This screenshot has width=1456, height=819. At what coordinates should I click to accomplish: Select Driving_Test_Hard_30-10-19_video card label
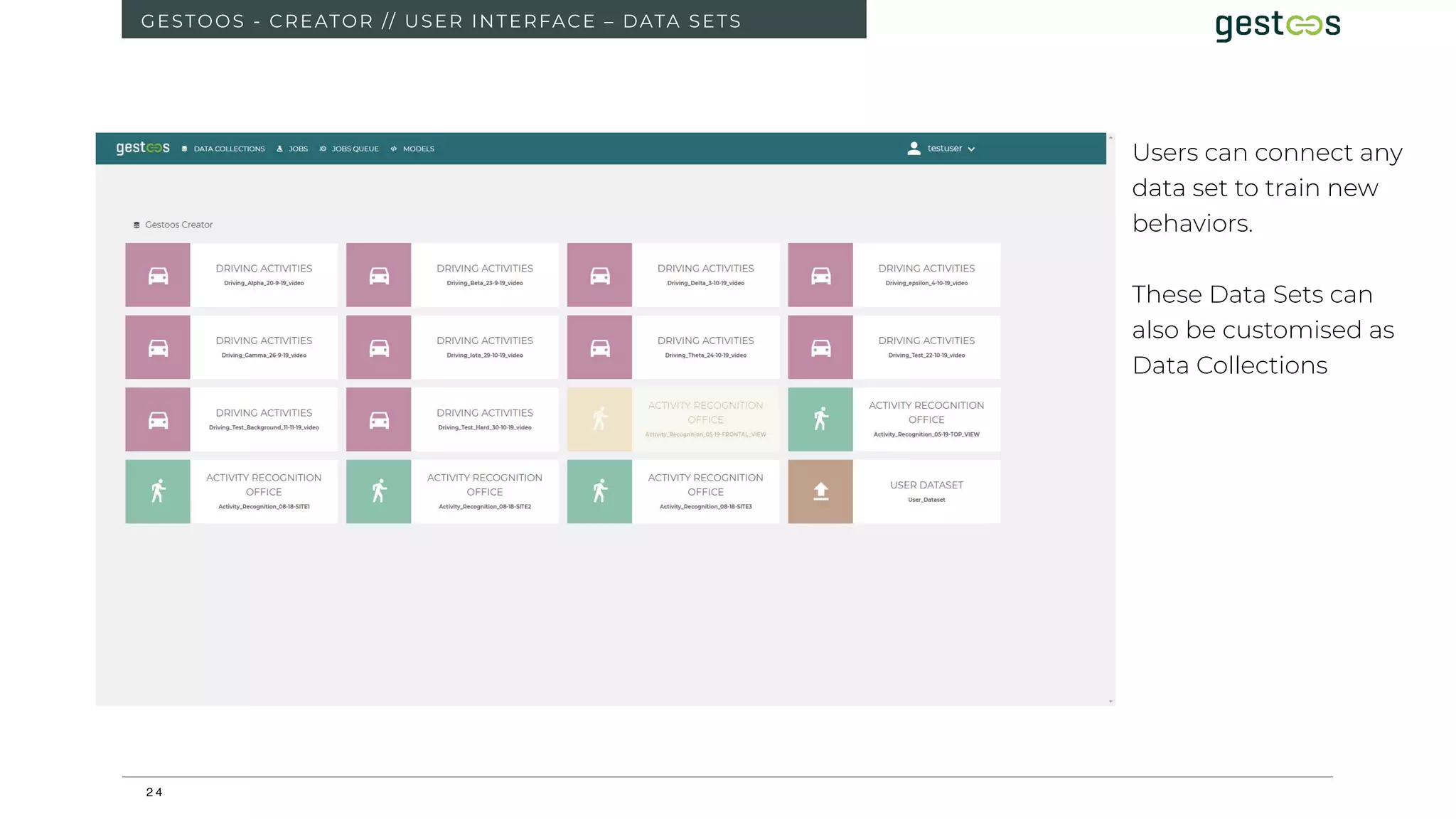485,428
